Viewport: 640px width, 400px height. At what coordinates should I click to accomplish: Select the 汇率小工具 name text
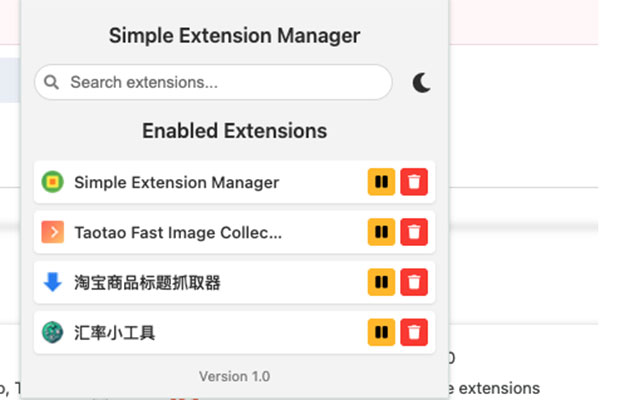coord(114,333)
